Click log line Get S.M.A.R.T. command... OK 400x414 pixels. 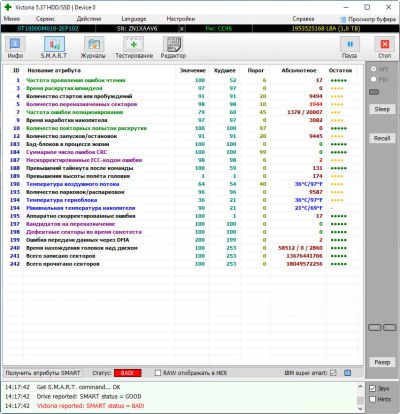pyautogui.click(x=78, y=387)
